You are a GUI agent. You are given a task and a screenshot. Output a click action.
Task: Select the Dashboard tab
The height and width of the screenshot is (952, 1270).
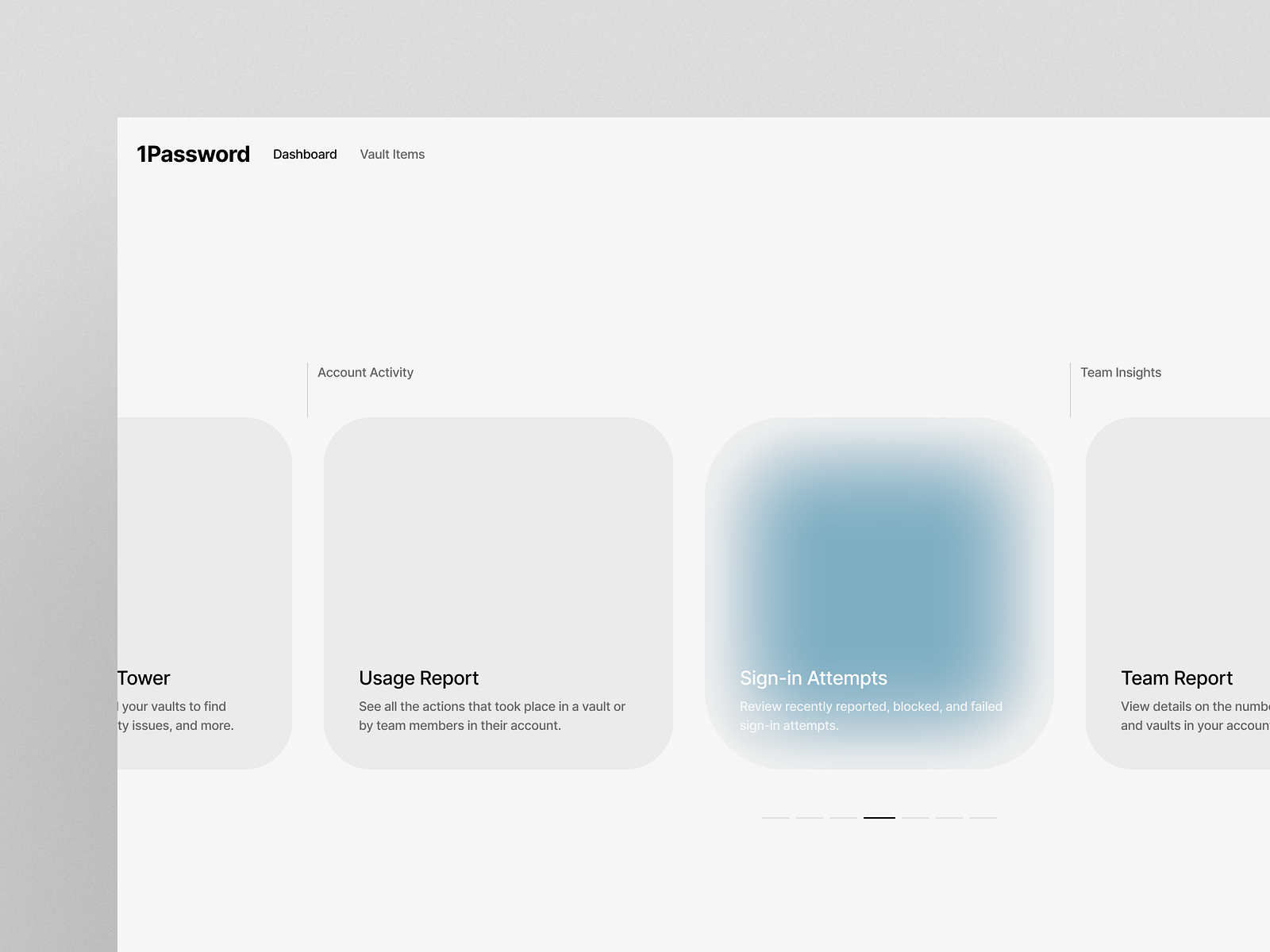pos(305,154)
